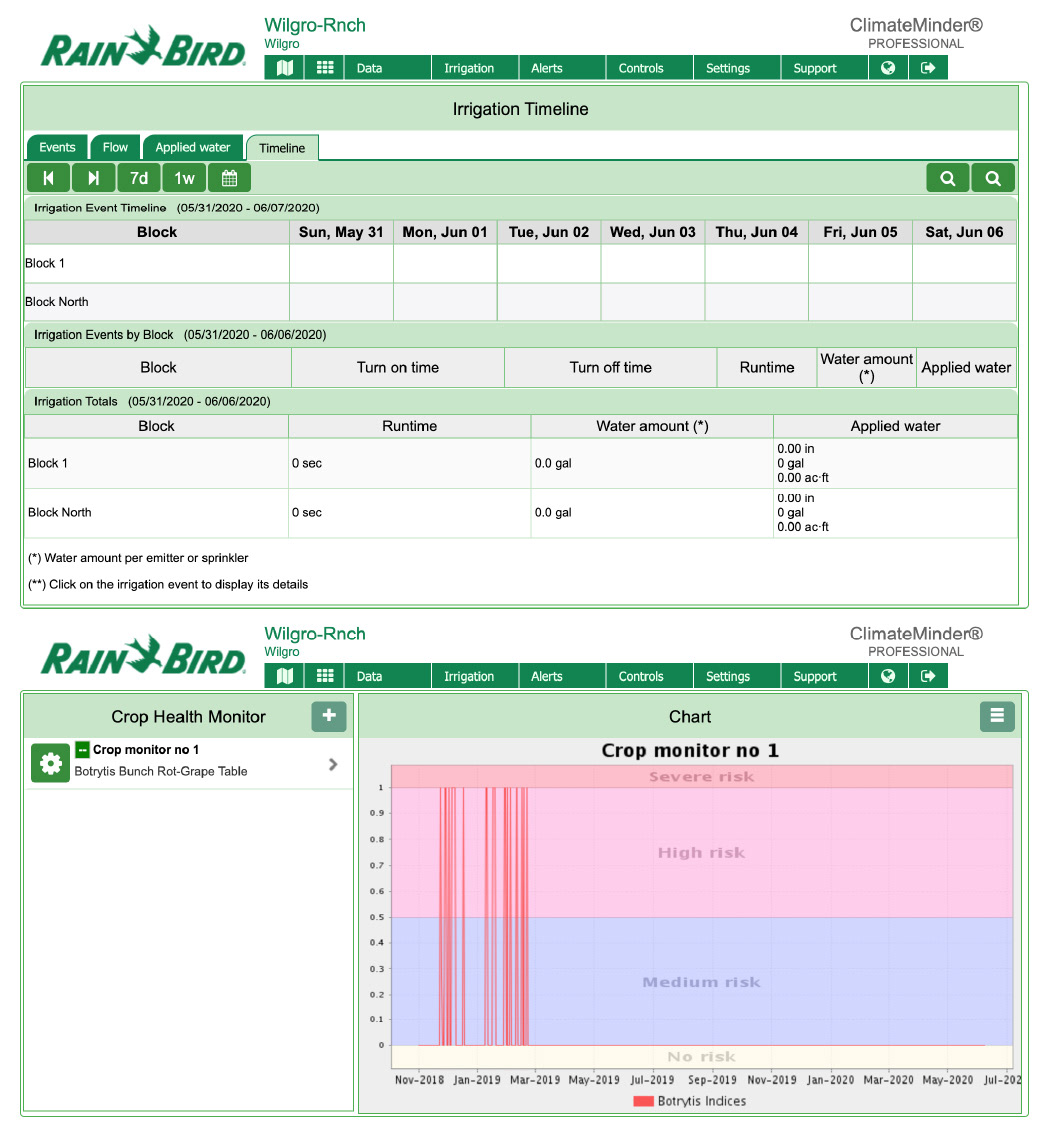Click logout icon in upper navigation bar
The height and width of the screenshot is (1141, 1051).
click(928, 68)
